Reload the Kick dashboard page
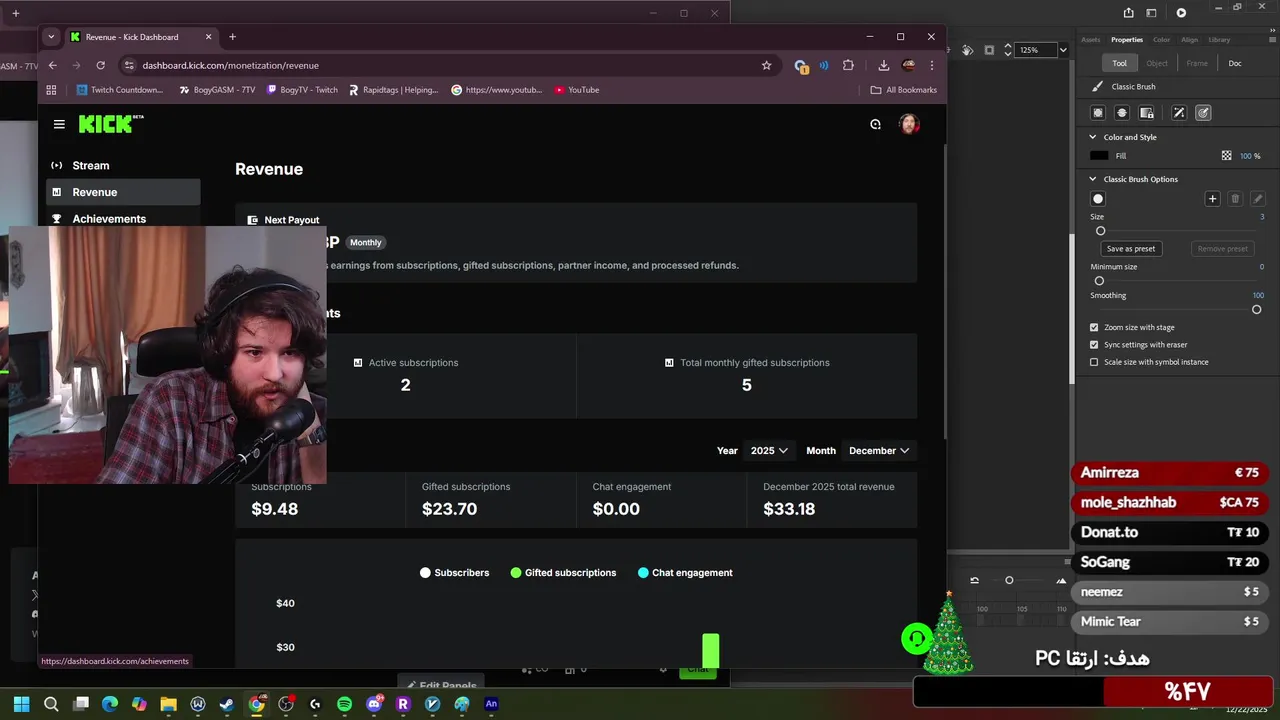 100,65
